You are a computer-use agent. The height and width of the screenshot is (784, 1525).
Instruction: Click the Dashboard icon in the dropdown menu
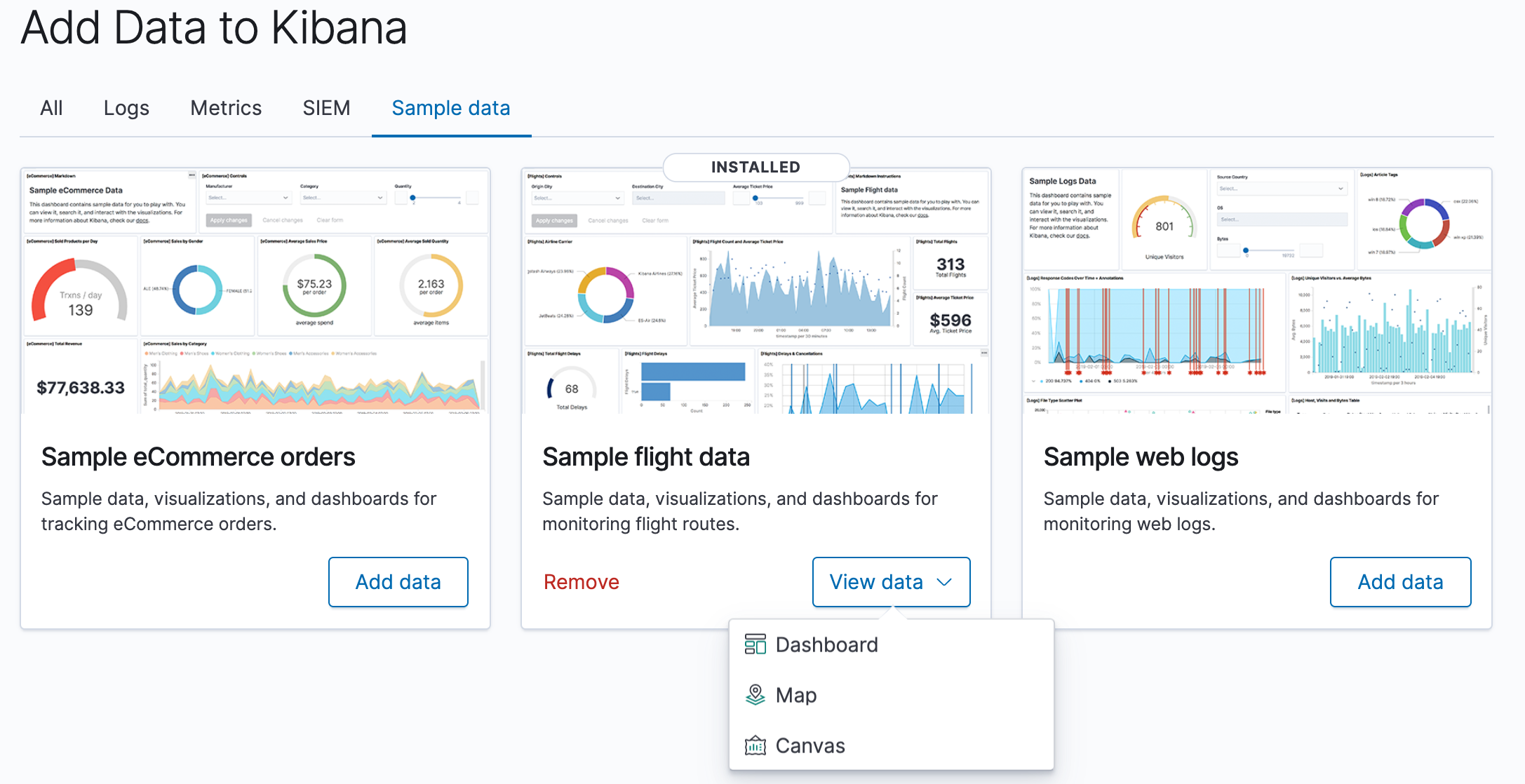pos(755,644)
